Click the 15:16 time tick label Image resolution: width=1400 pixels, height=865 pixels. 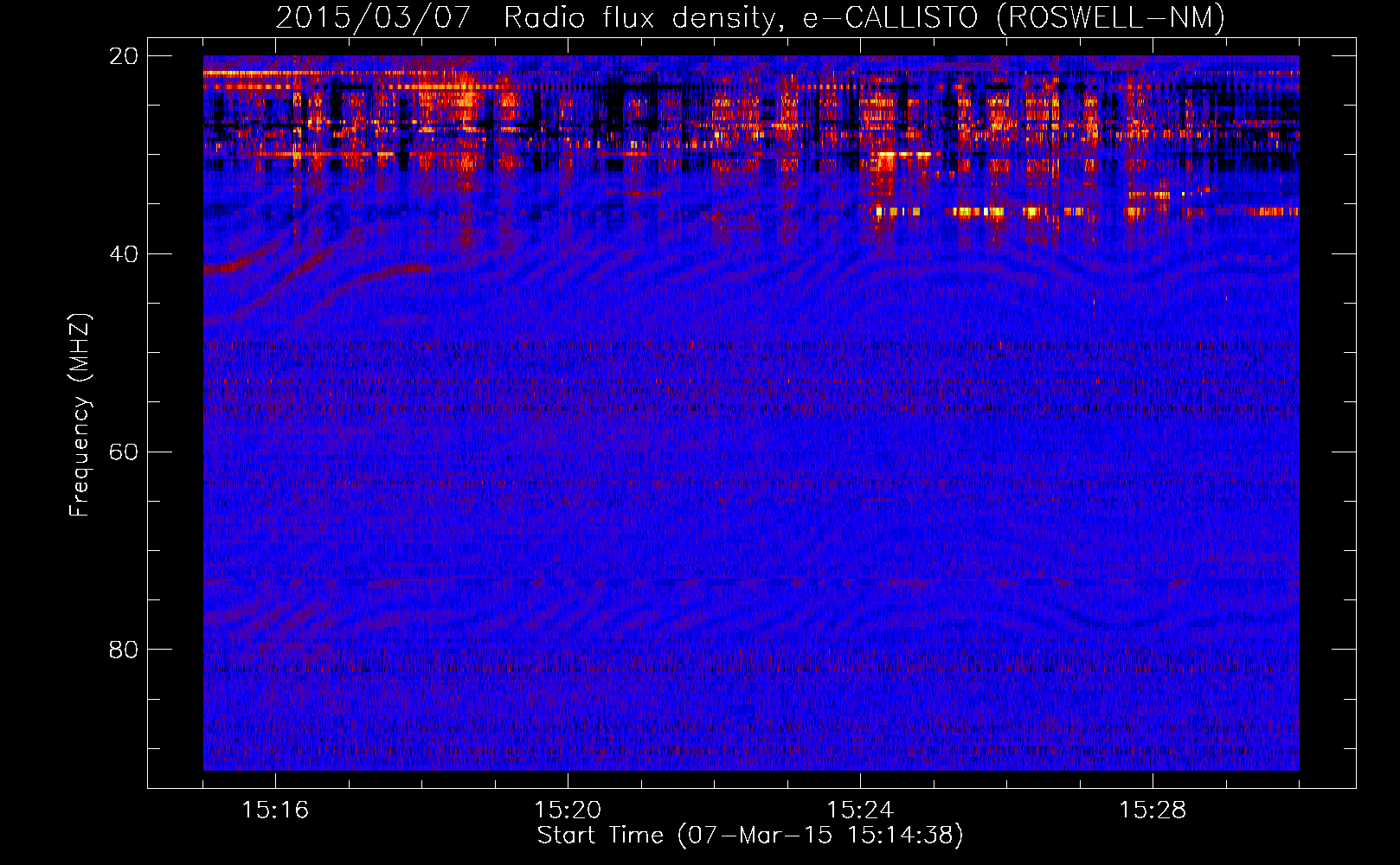[x=275, y=811]
